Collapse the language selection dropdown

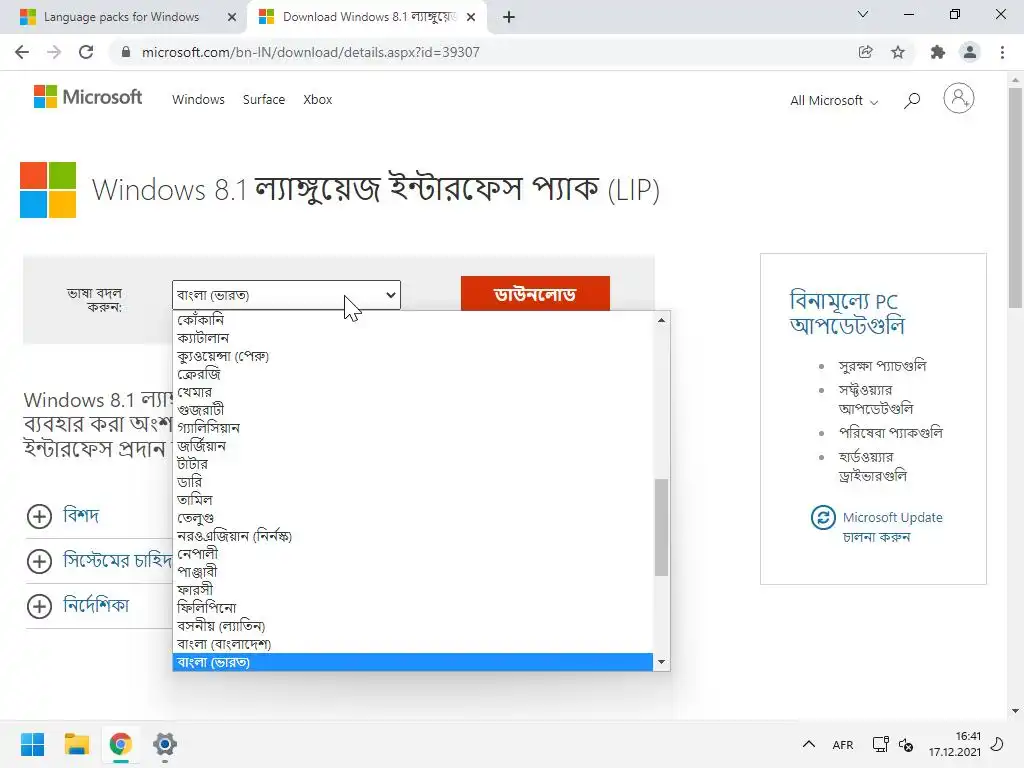(x=286, y=295)
